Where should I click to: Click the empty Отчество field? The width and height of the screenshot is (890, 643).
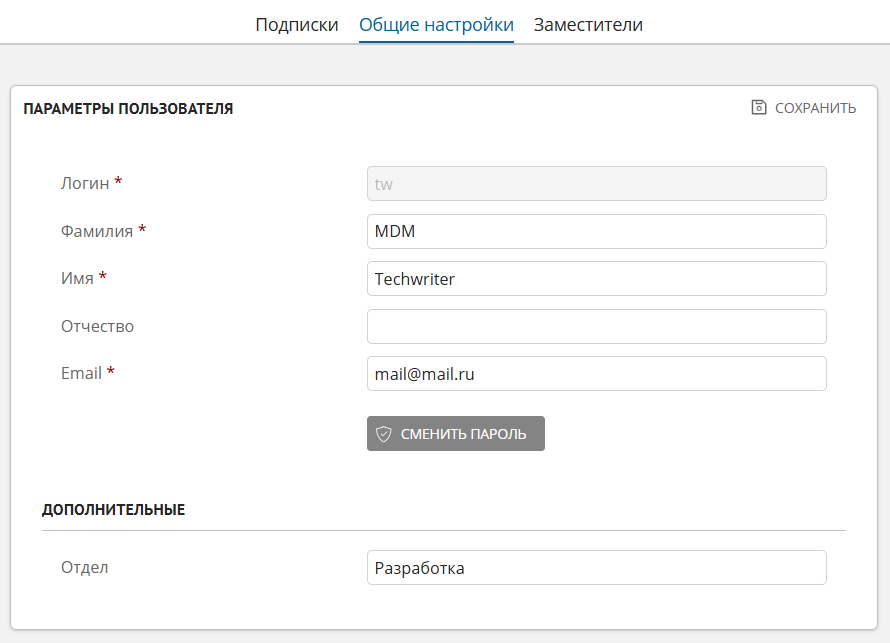click(596, 326)
